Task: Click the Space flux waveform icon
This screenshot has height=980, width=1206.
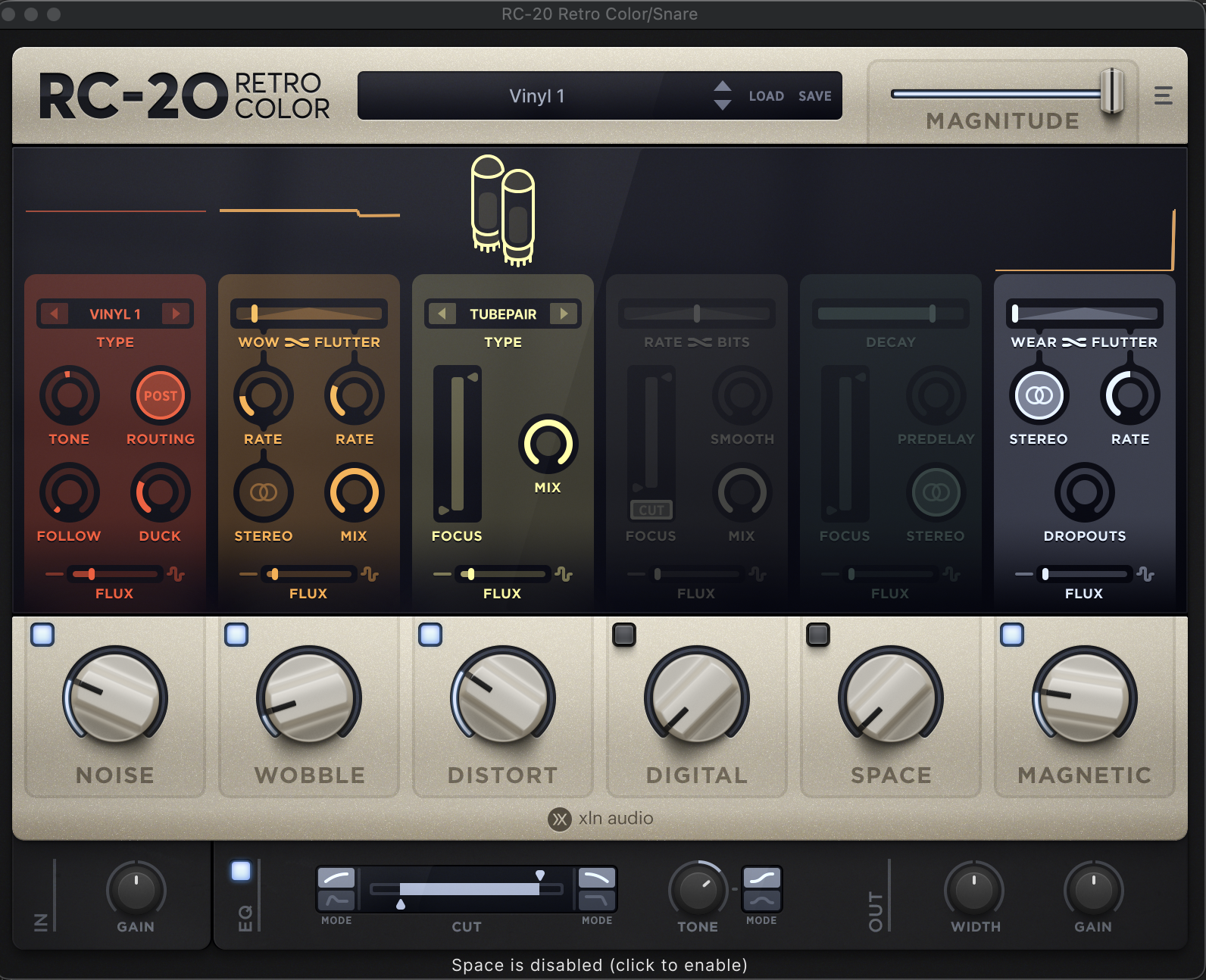Action: pos(952,574)
